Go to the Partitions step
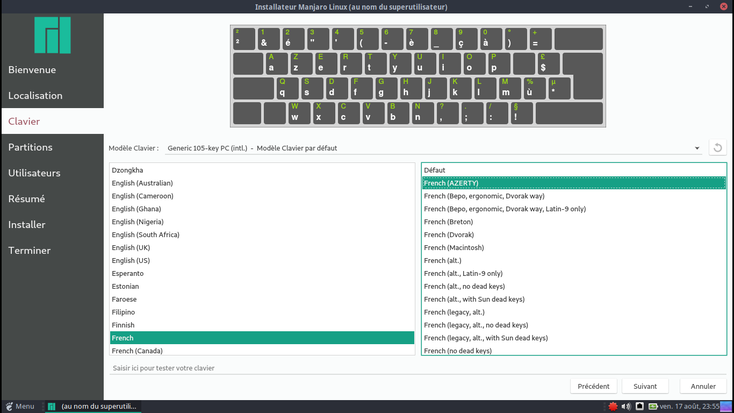This screenshot has height=413, width=734. click(52, 147)
